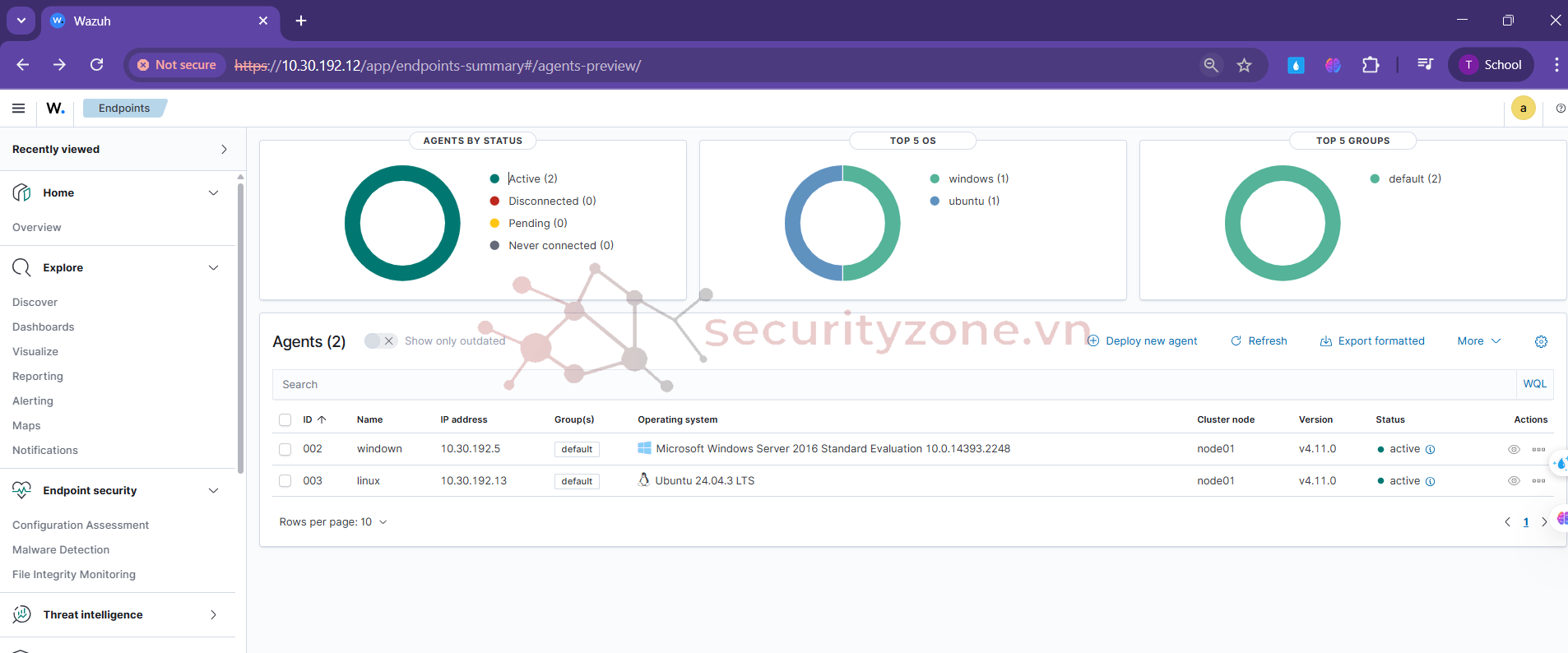Open Visualize in sidebar
This screenshot has height=653, width=1568.
35,351
